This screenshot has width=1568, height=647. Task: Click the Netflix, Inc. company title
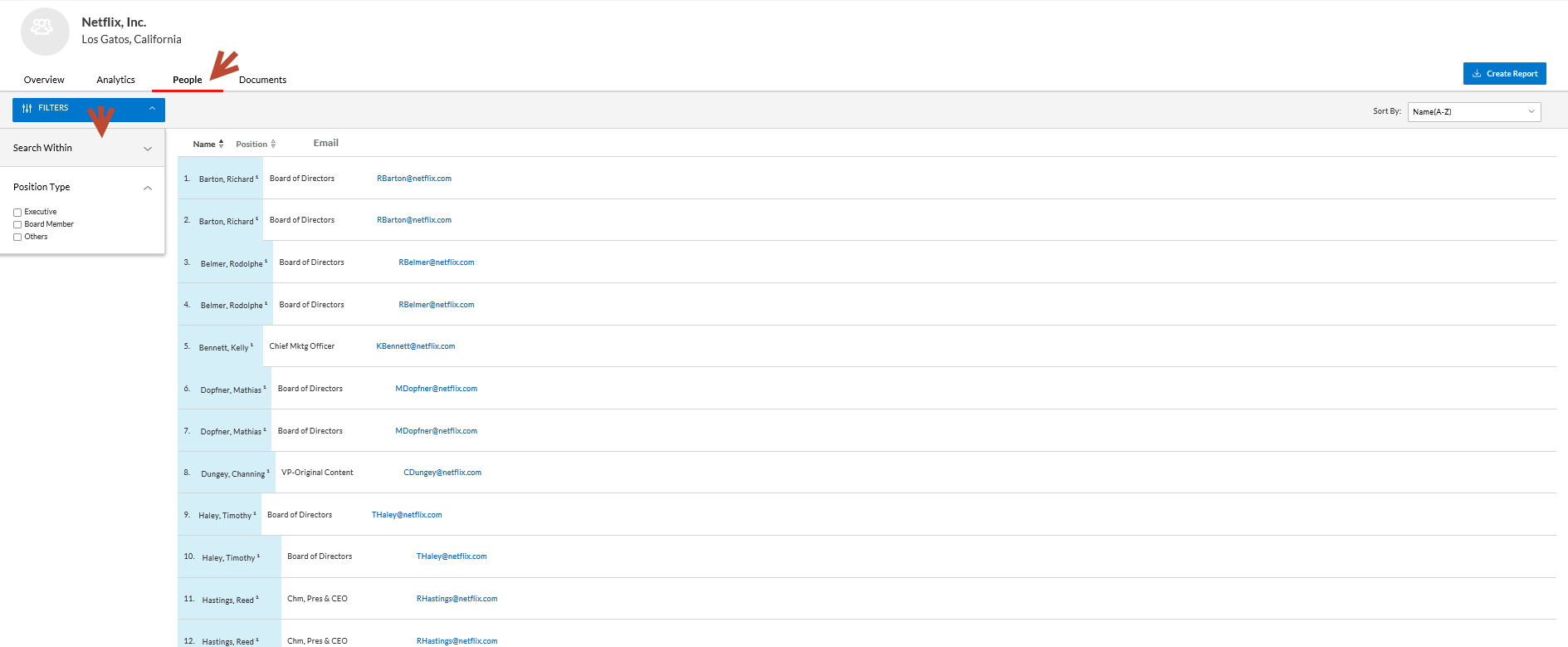pos(114,22)
